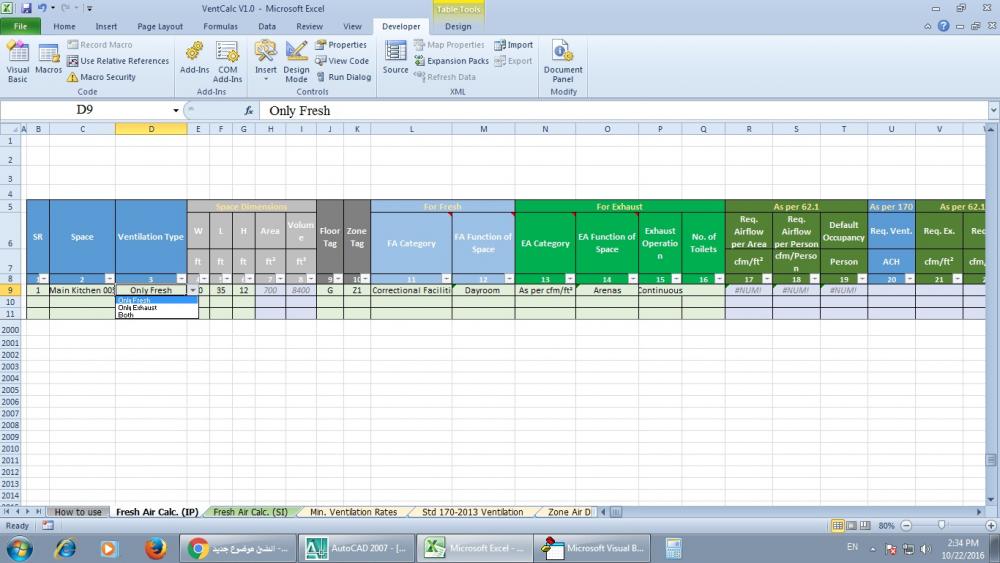Zoom in with plus button

[x=990, y=525]
